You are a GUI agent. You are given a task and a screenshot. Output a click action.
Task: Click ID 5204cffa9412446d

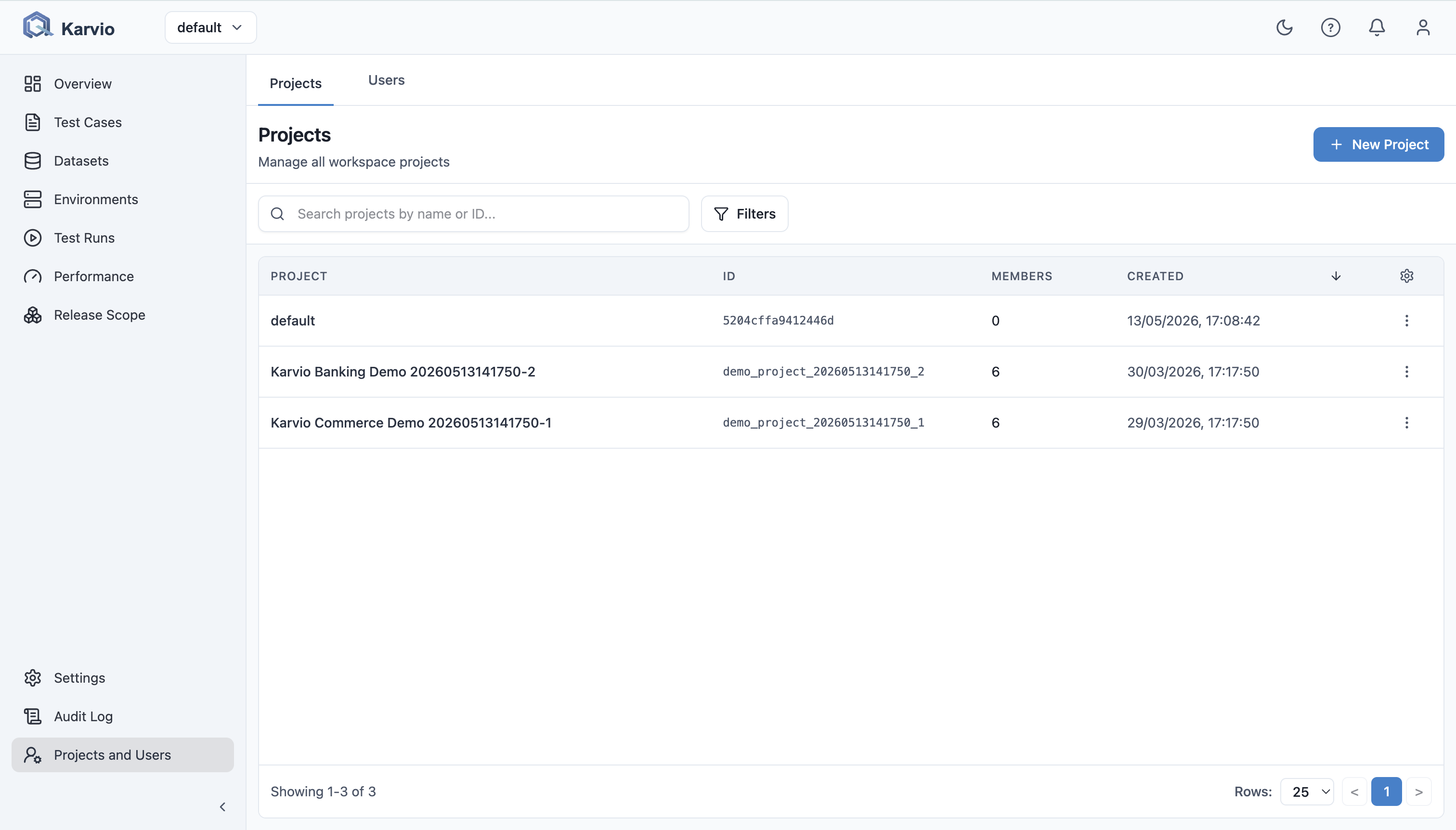click(778, 320)
